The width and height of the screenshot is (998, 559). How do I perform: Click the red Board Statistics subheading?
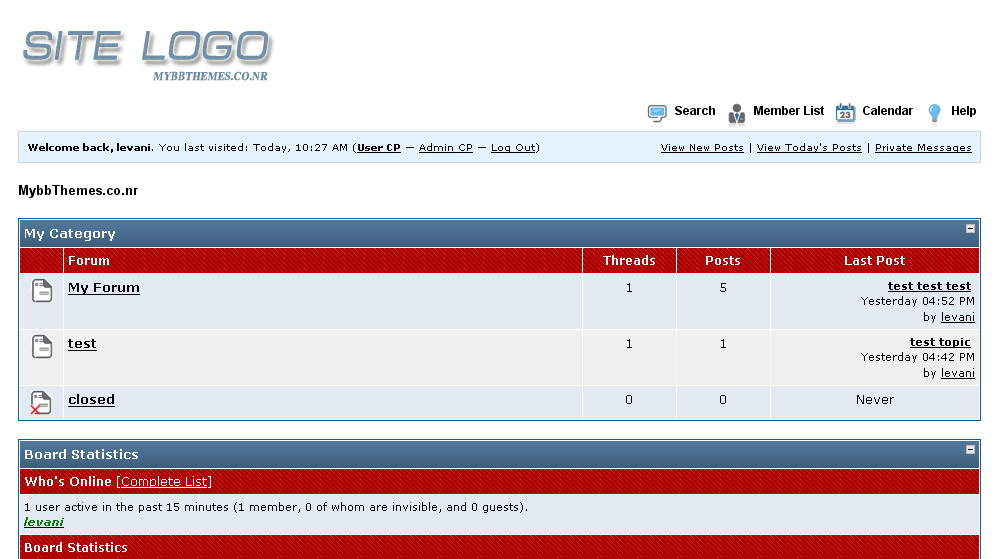pos(75,548)
